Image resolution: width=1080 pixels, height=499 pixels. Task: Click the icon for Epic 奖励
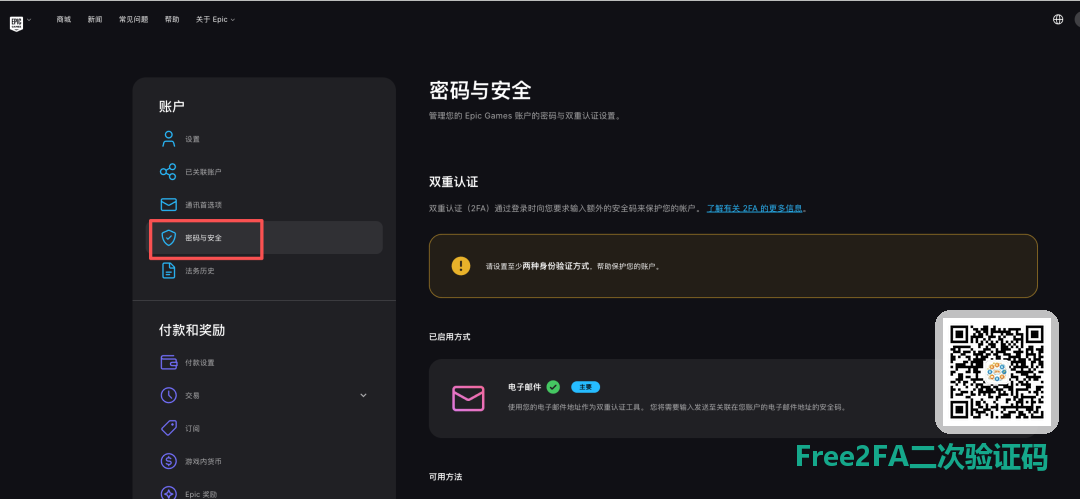point(168,493)
